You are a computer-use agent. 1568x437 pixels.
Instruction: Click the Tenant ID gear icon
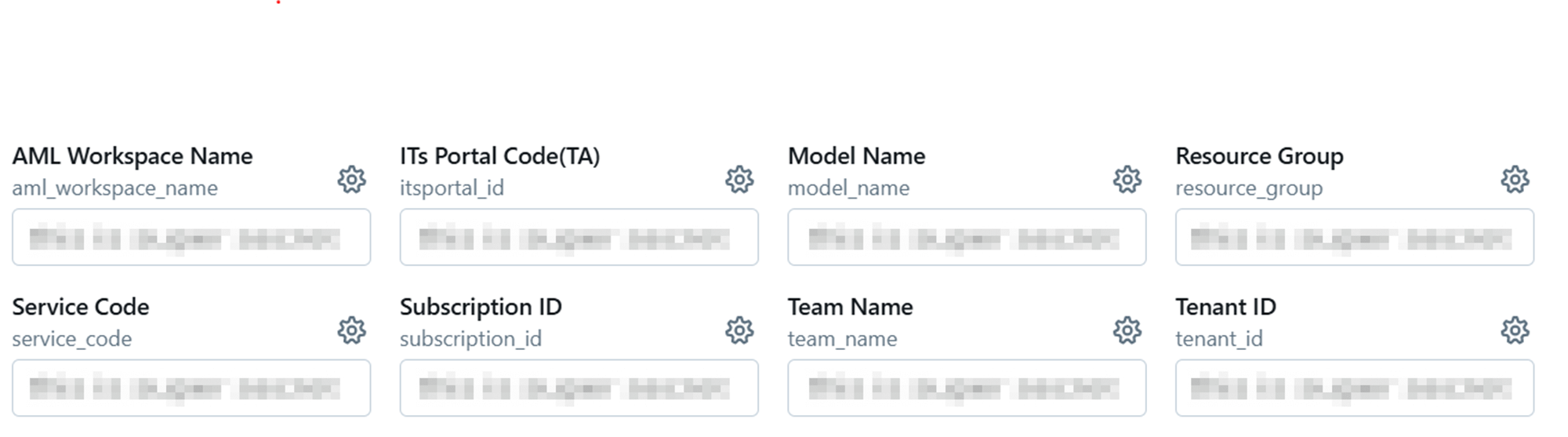pos(1515,330)
